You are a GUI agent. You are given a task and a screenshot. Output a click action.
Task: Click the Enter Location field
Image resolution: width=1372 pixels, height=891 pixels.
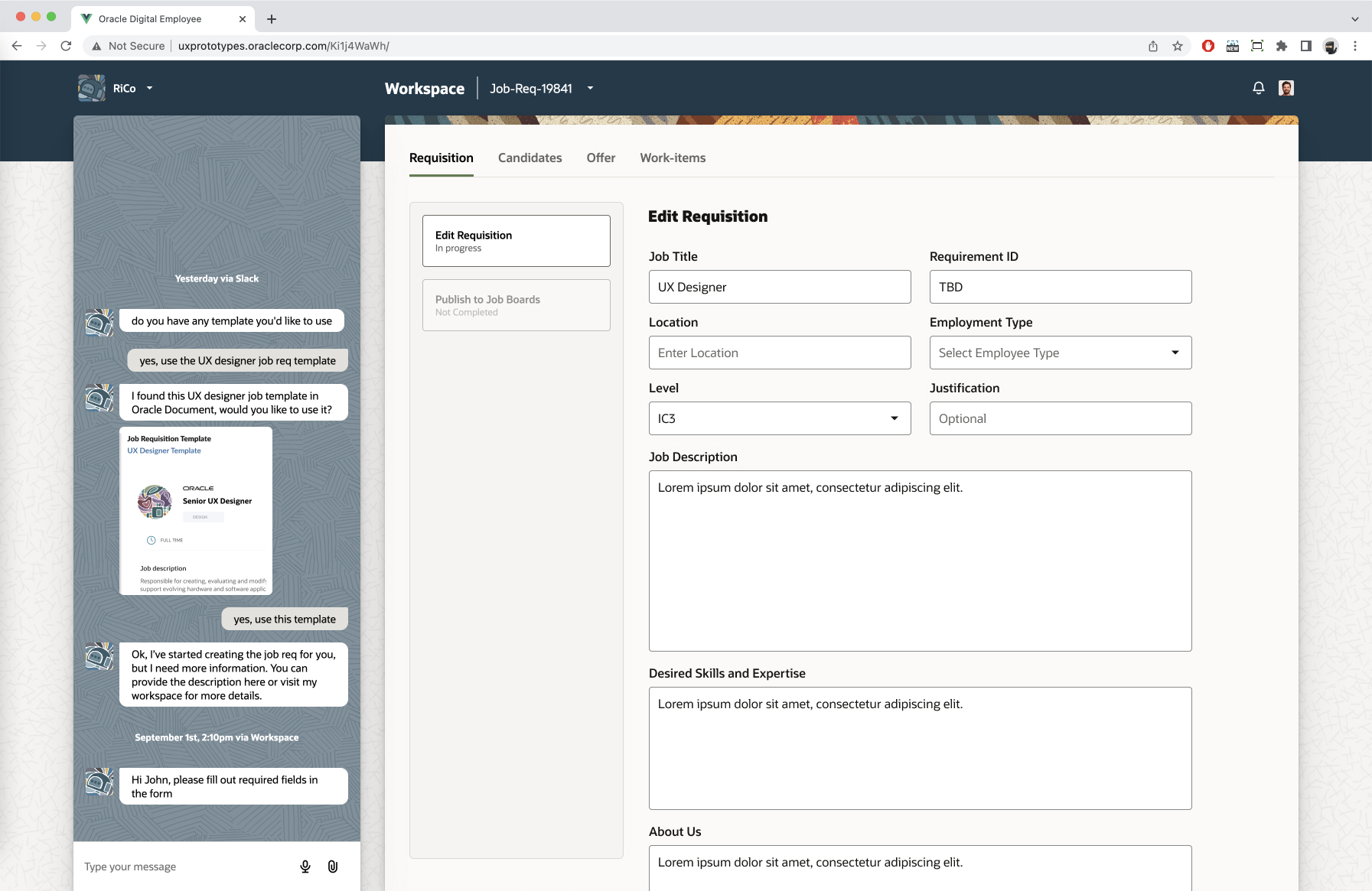(779, 353)
